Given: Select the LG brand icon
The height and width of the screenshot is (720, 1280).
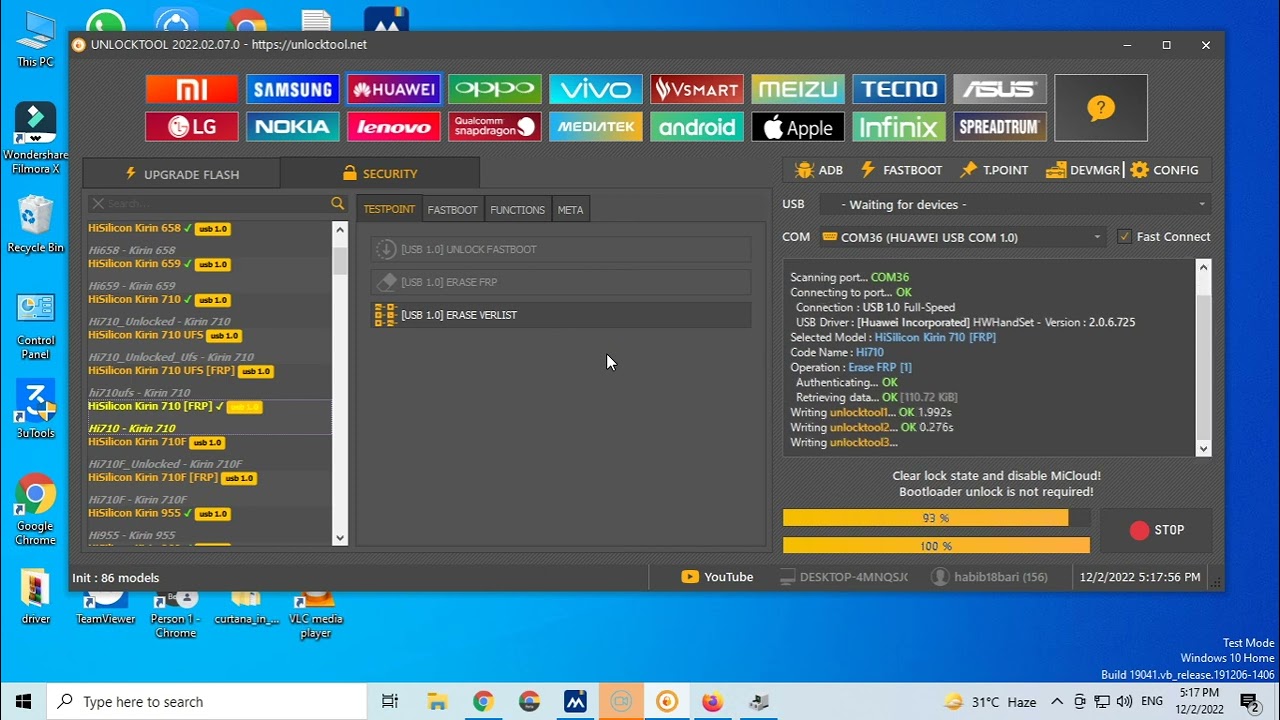Looking at the screenshot, I should pyautogui.click(x=192, y=127).
